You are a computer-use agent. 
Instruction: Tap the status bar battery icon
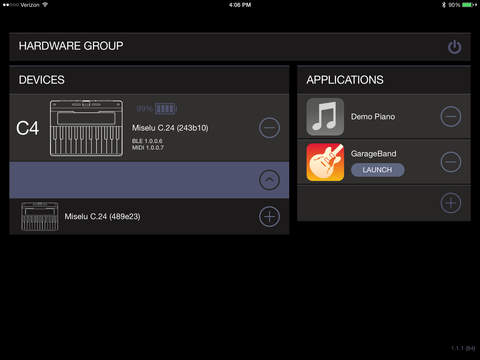(469, 5)
